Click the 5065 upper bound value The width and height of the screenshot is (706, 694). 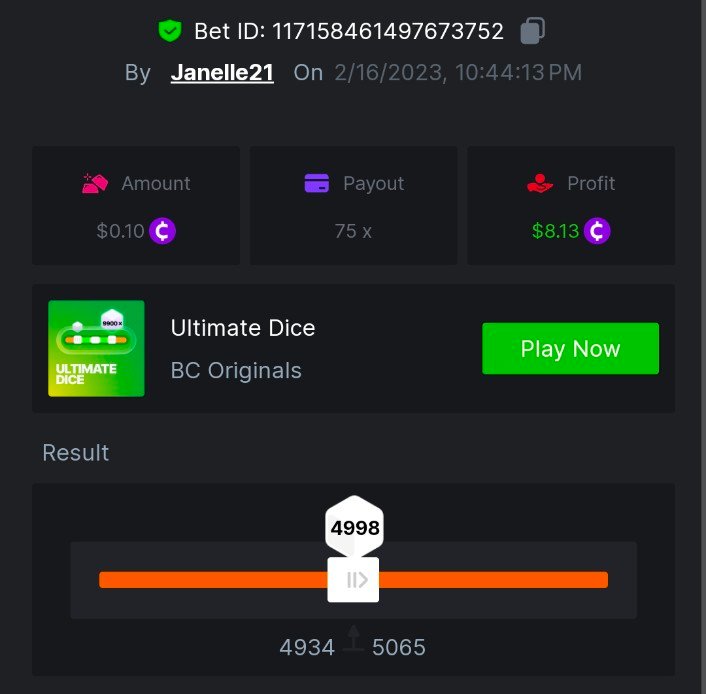[399, 648]
